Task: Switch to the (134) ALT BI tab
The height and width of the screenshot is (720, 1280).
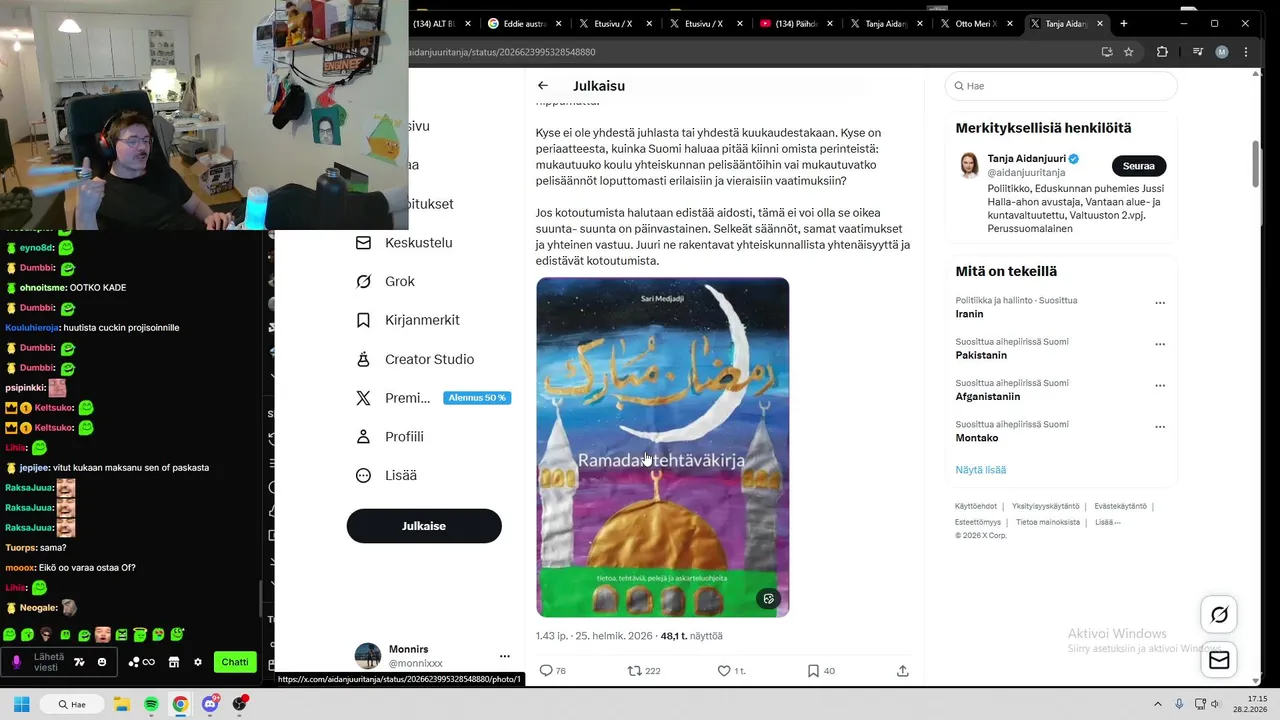Action: tap(433, 23)
